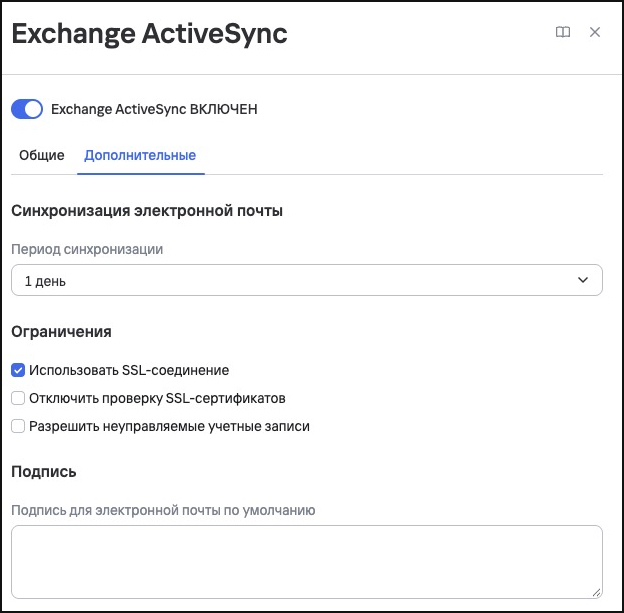Click the "Exchange ActiveSync" panel title
Image resolution: width=624 pixels, height=613 pixels.
point(149,34)
